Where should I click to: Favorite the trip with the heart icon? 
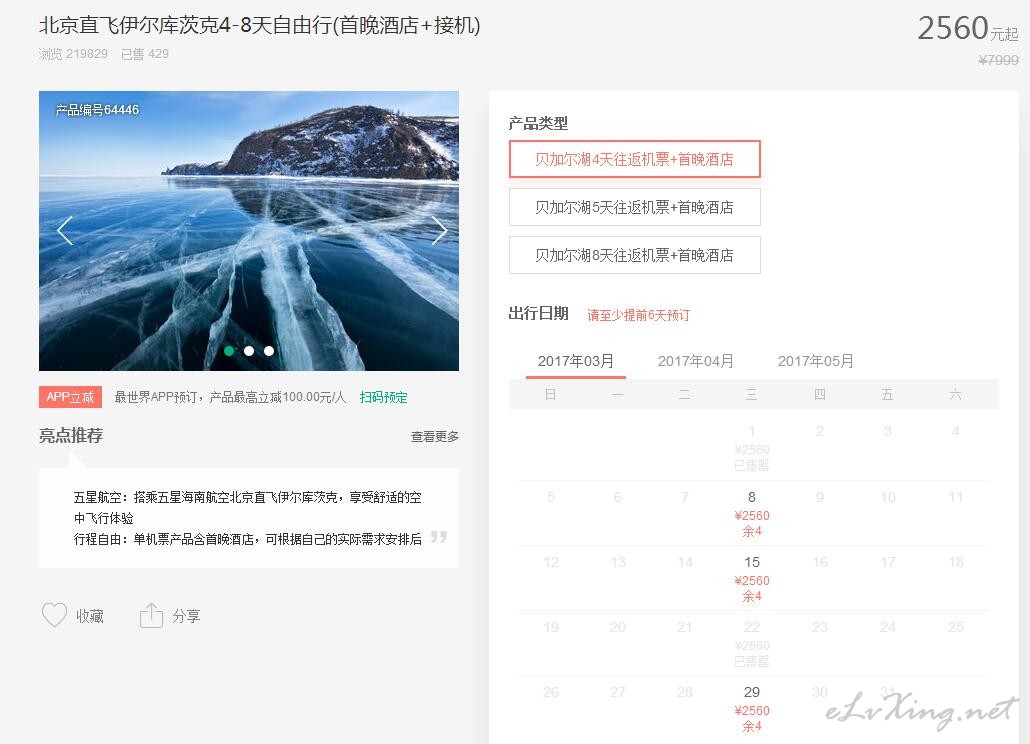(54, 615)
